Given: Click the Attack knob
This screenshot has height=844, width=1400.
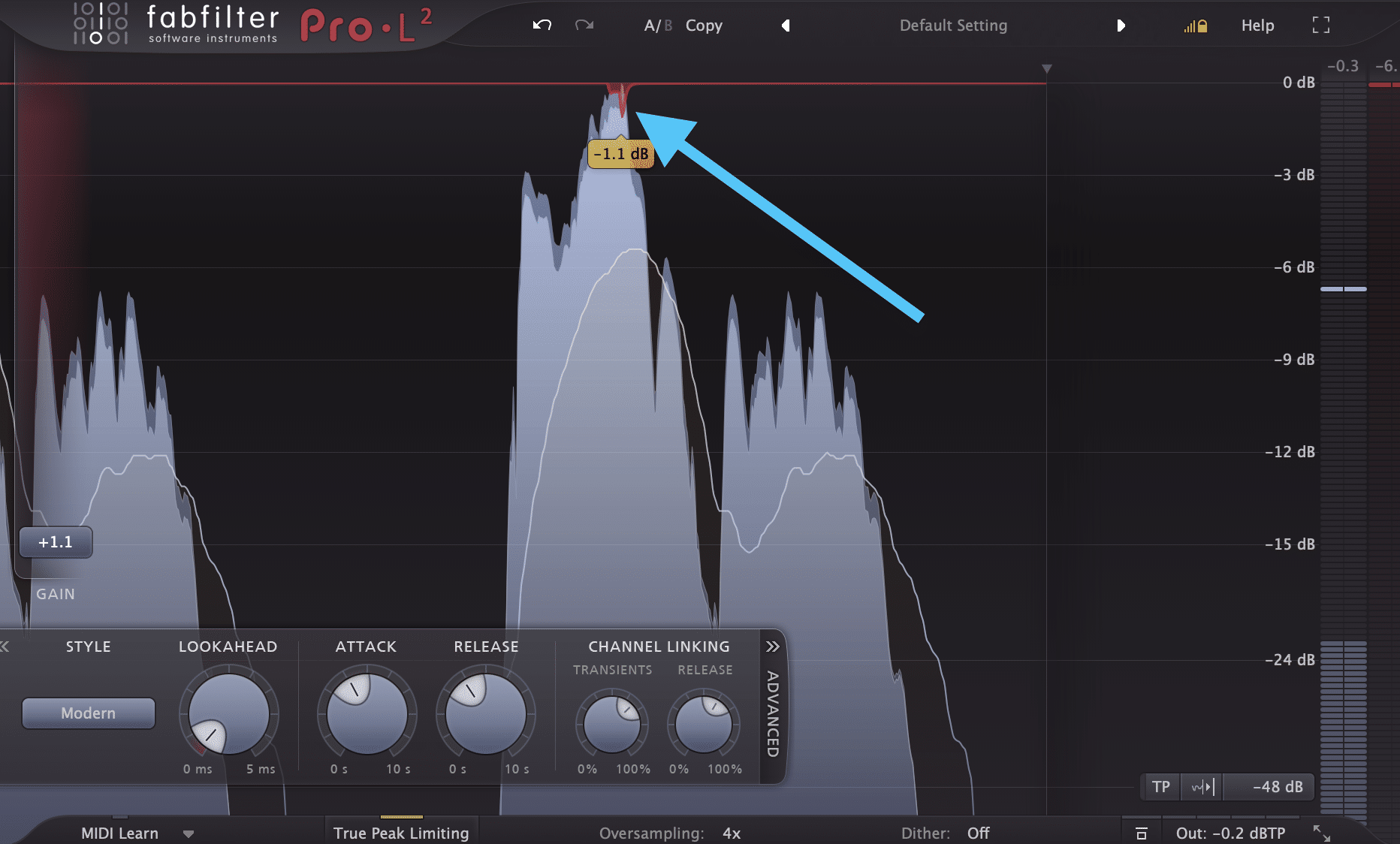Looking at the screenshot, I should pos(367,713).
